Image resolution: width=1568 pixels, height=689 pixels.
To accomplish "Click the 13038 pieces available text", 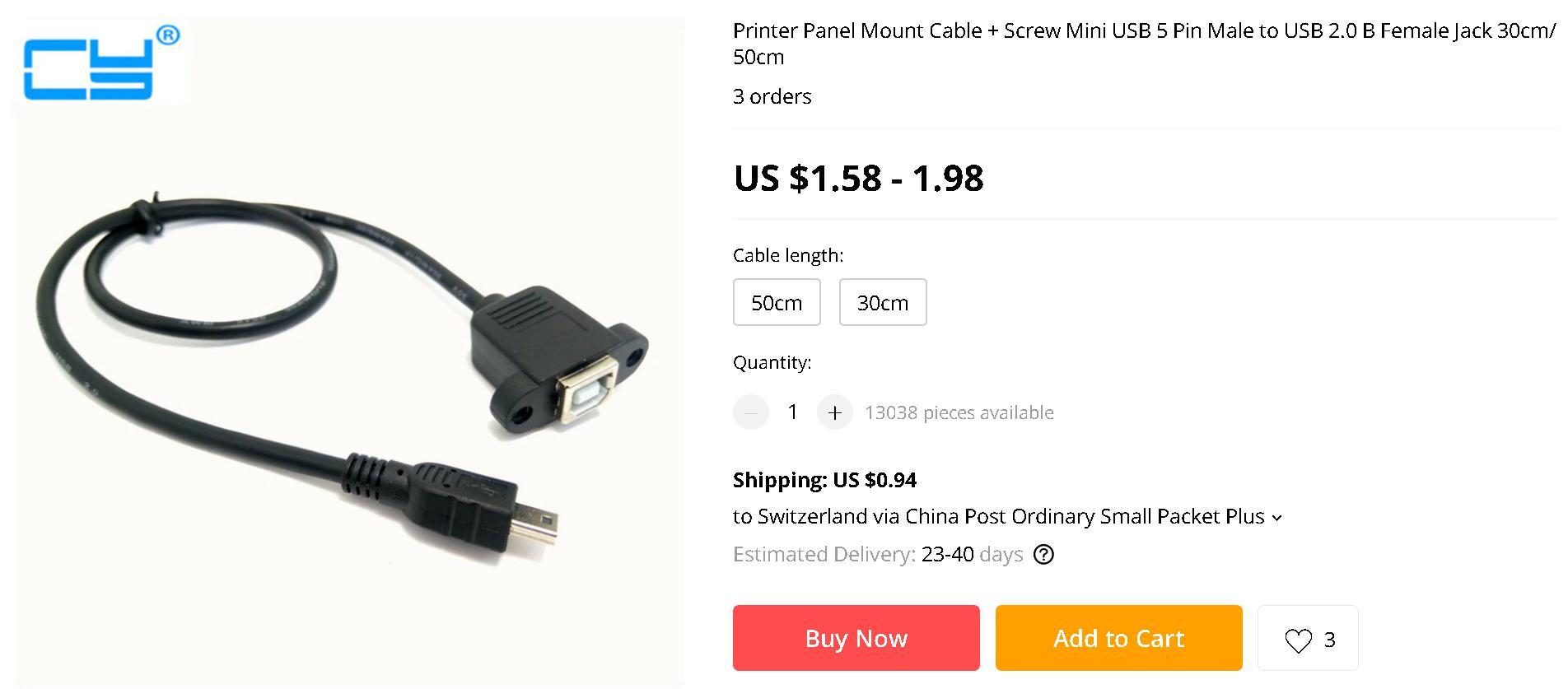I will point(959,412).
